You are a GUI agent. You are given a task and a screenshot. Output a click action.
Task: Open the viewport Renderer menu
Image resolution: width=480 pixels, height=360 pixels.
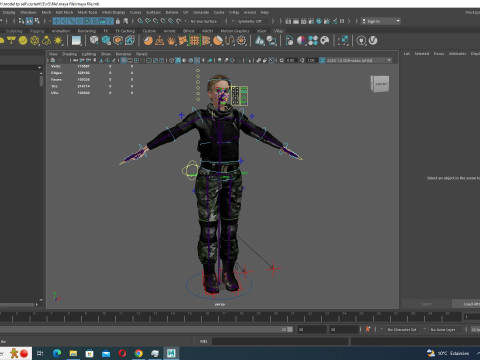coord(123,54)
